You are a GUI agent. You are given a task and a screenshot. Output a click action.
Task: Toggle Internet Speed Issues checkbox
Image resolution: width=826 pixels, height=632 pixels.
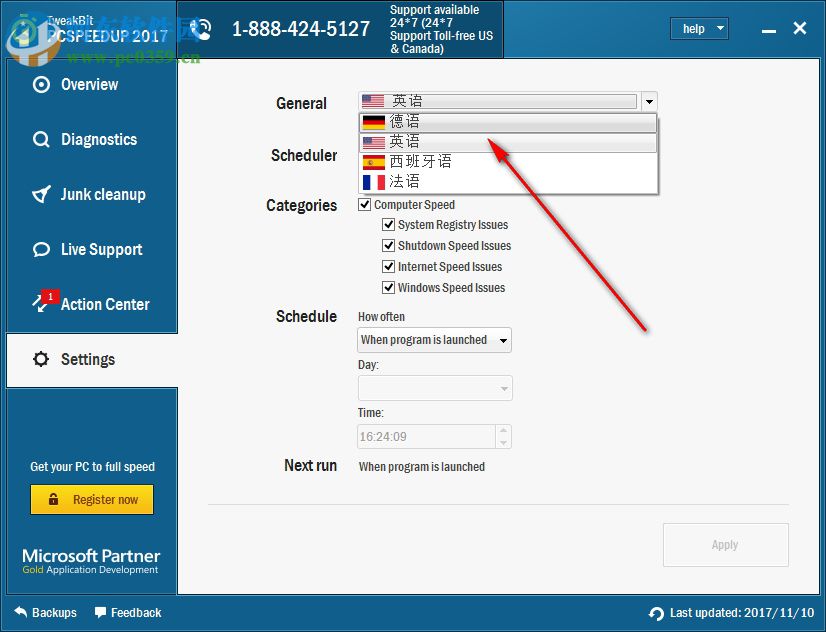[x=388, y=266]
